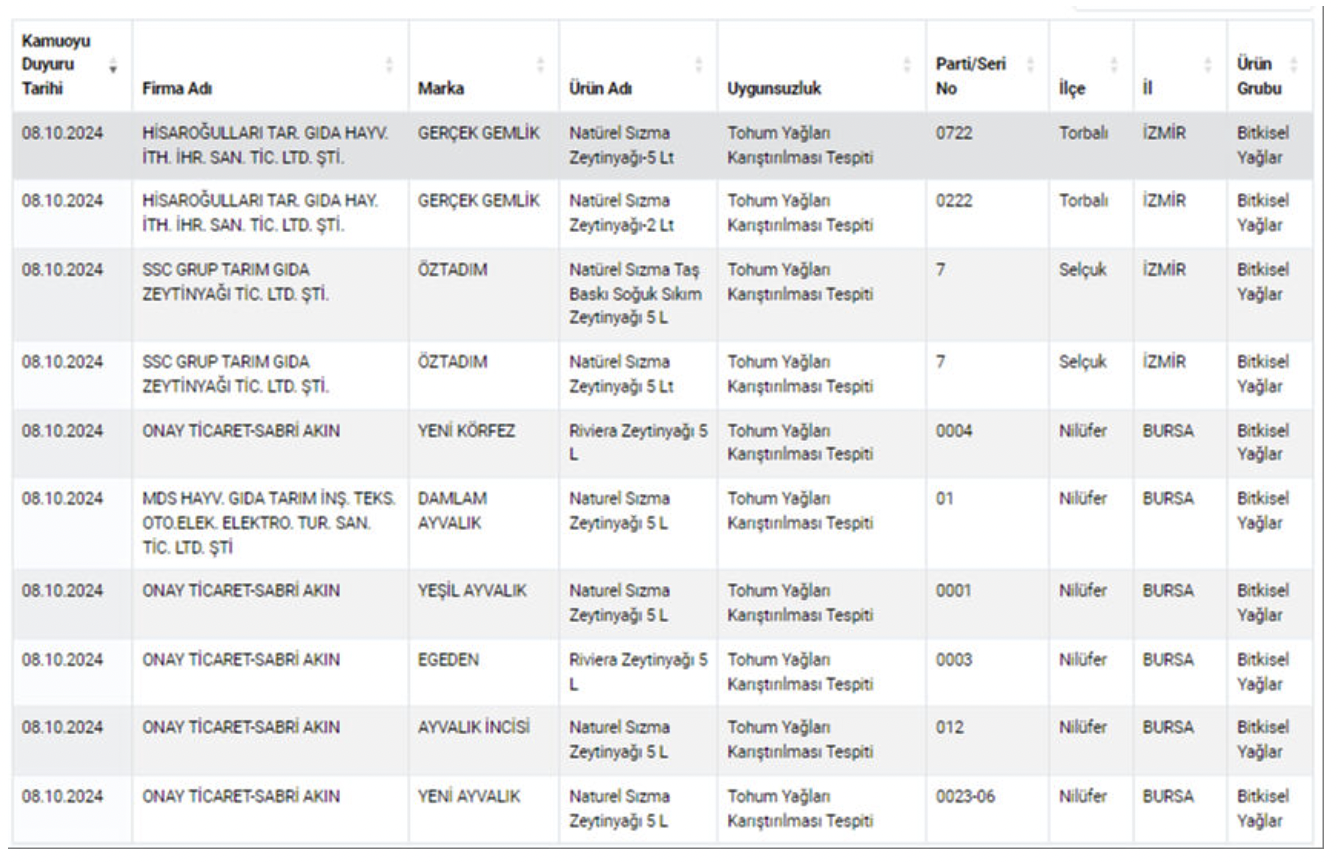
Task: Select brand YENİ AYVALIK
Action: (x=469, y=797)
